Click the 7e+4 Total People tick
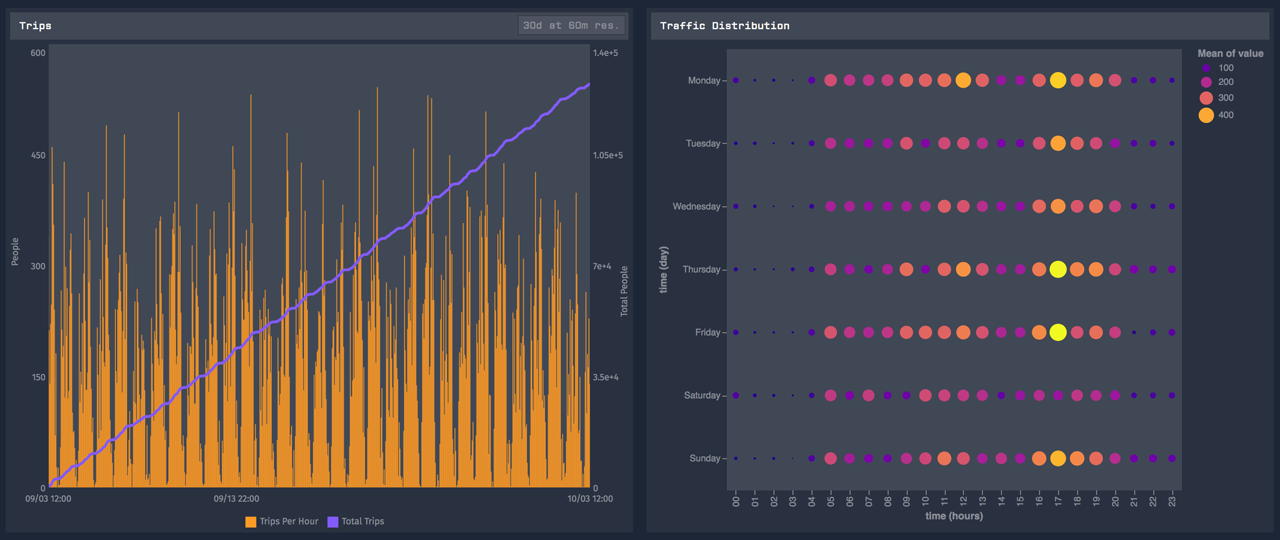The width and height of the screenshot is (1280, 540). point(603,266)
